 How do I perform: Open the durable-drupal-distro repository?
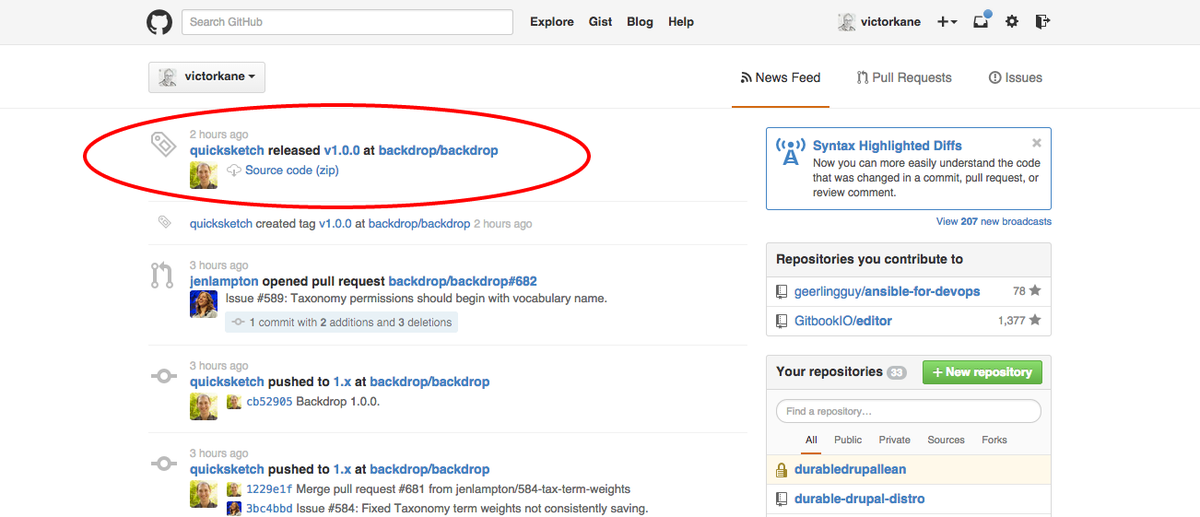[x=860, y=499]
